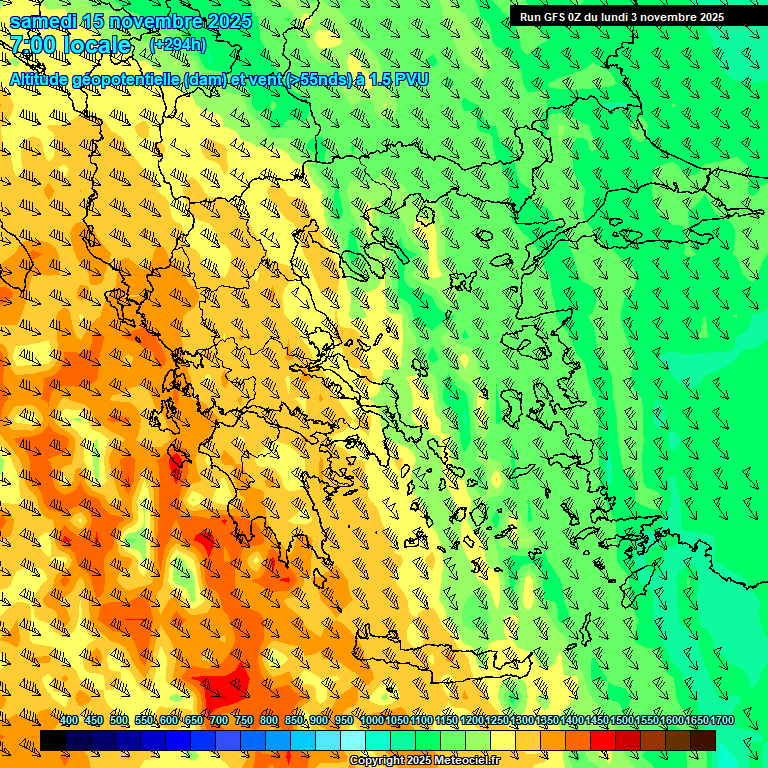The width and height of the screenshot is (768, 768).
Task: Select the '(+294h)' forecast offset text
Action: [178, 45]
